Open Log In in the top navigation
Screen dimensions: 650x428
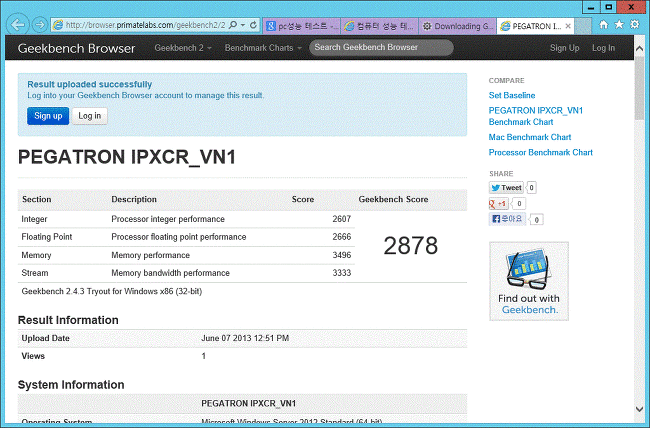tap(603, 48)
